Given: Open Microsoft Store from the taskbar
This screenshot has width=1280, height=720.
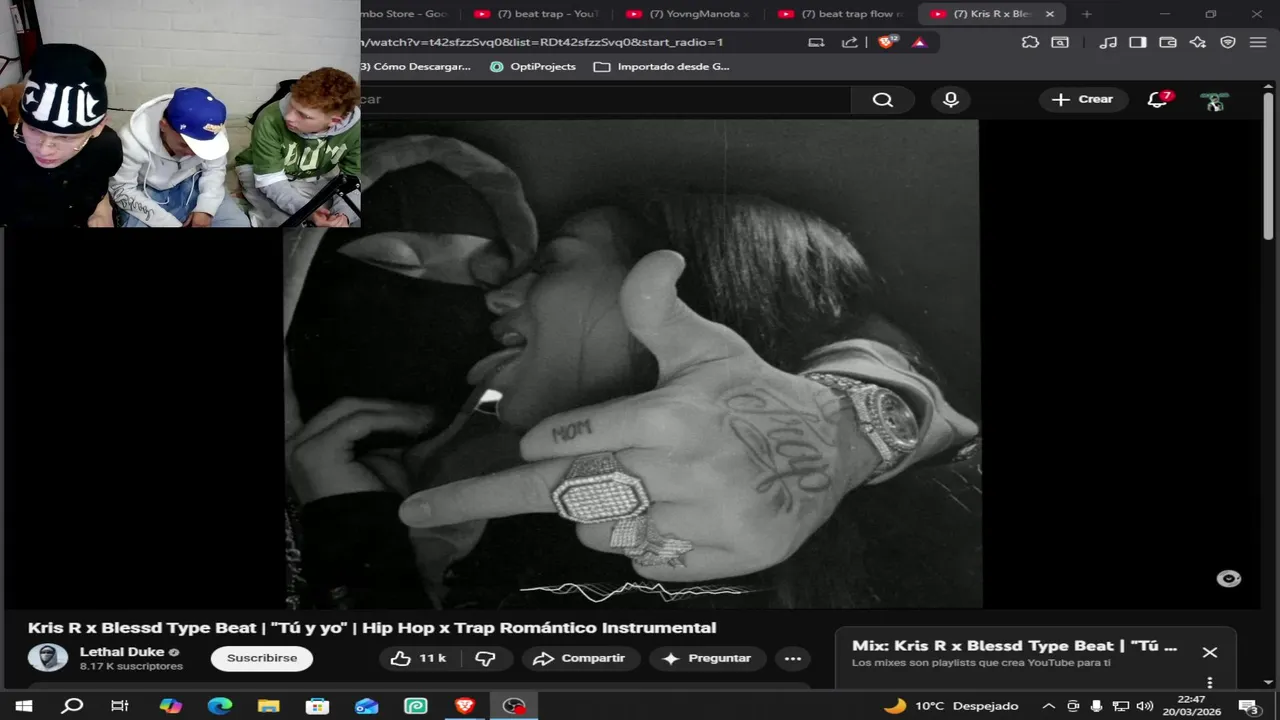Looking at the screenshot, I should coord(317,706).
